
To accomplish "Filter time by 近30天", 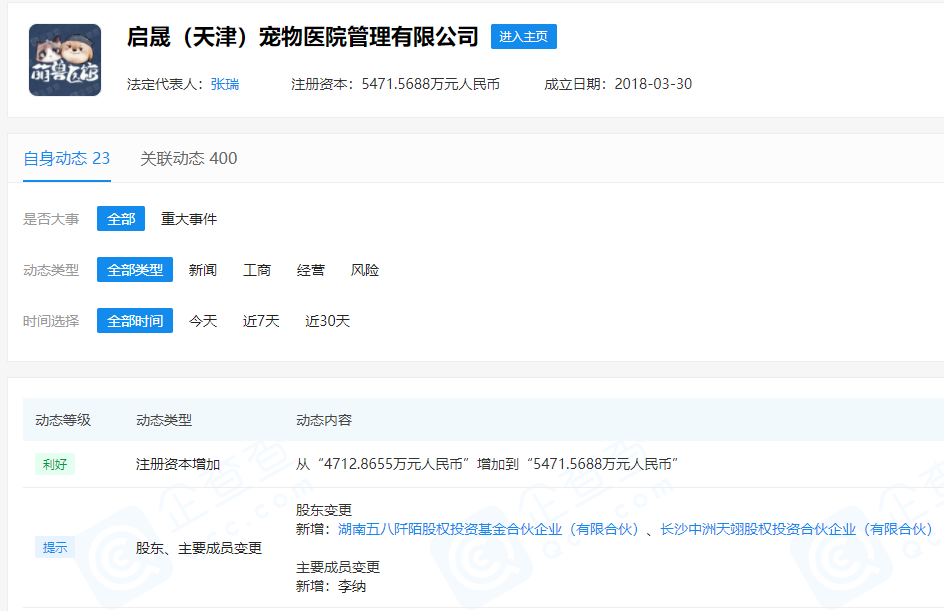I will (x=328, y=321).
